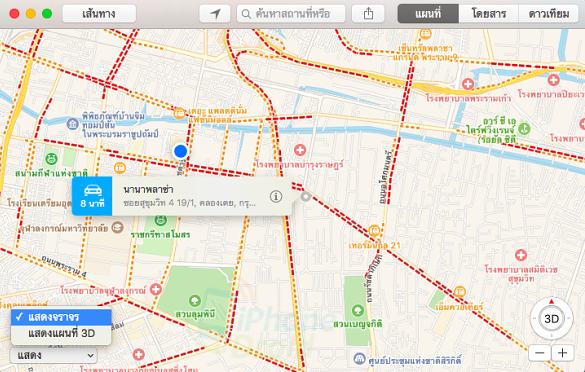
Task: Select แสดงแผนที่ 3D menu entry
Action: coord(61,333)
